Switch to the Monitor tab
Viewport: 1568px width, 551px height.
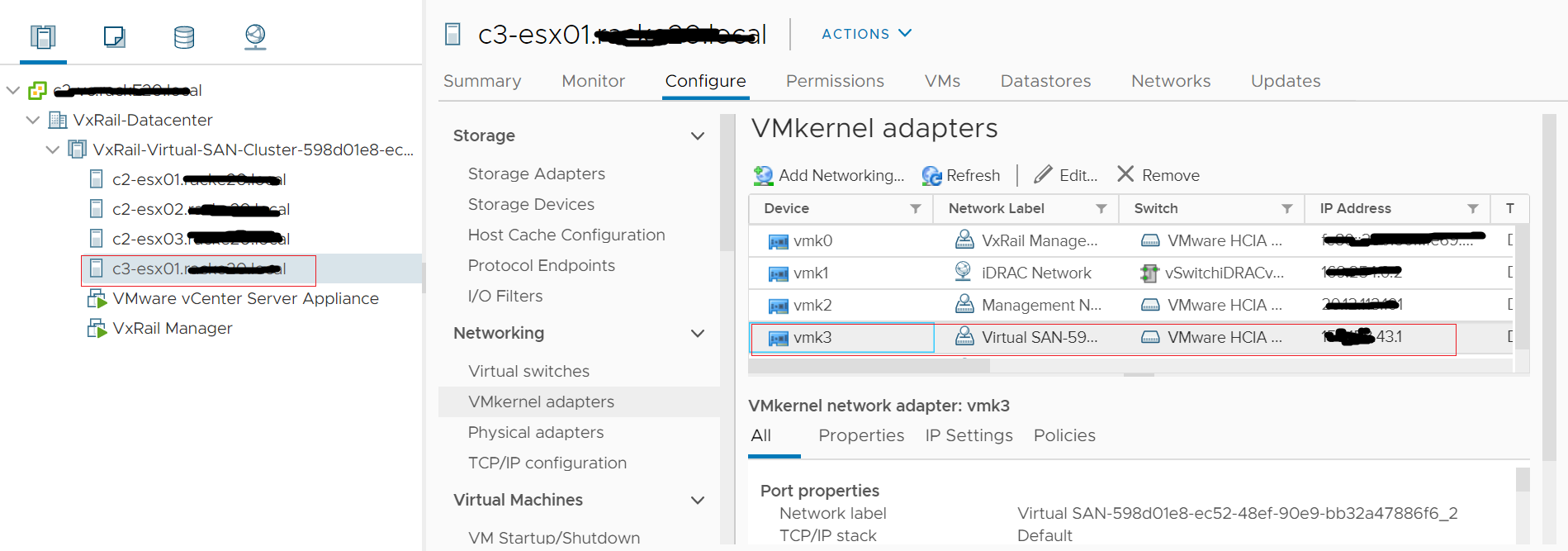[x=593, y=81]
